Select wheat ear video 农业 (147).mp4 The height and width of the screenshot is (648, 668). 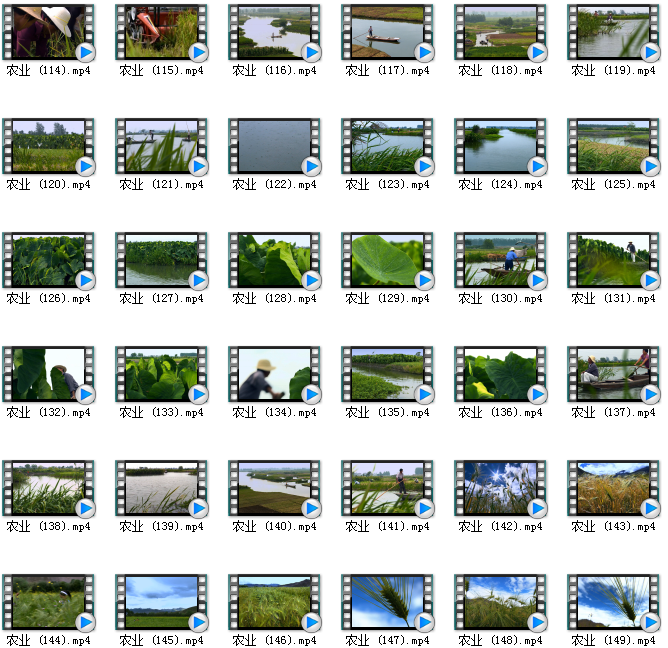pyautogui.click(x=387, y=602)
